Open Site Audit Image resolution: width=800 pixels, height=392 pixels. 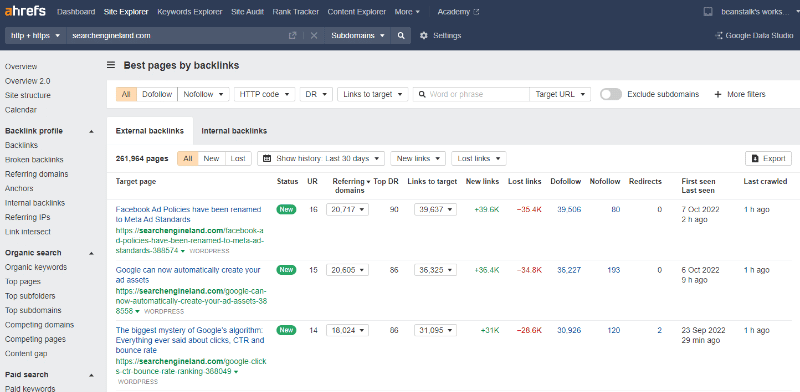pyautogui.click(x=247, y=12)
